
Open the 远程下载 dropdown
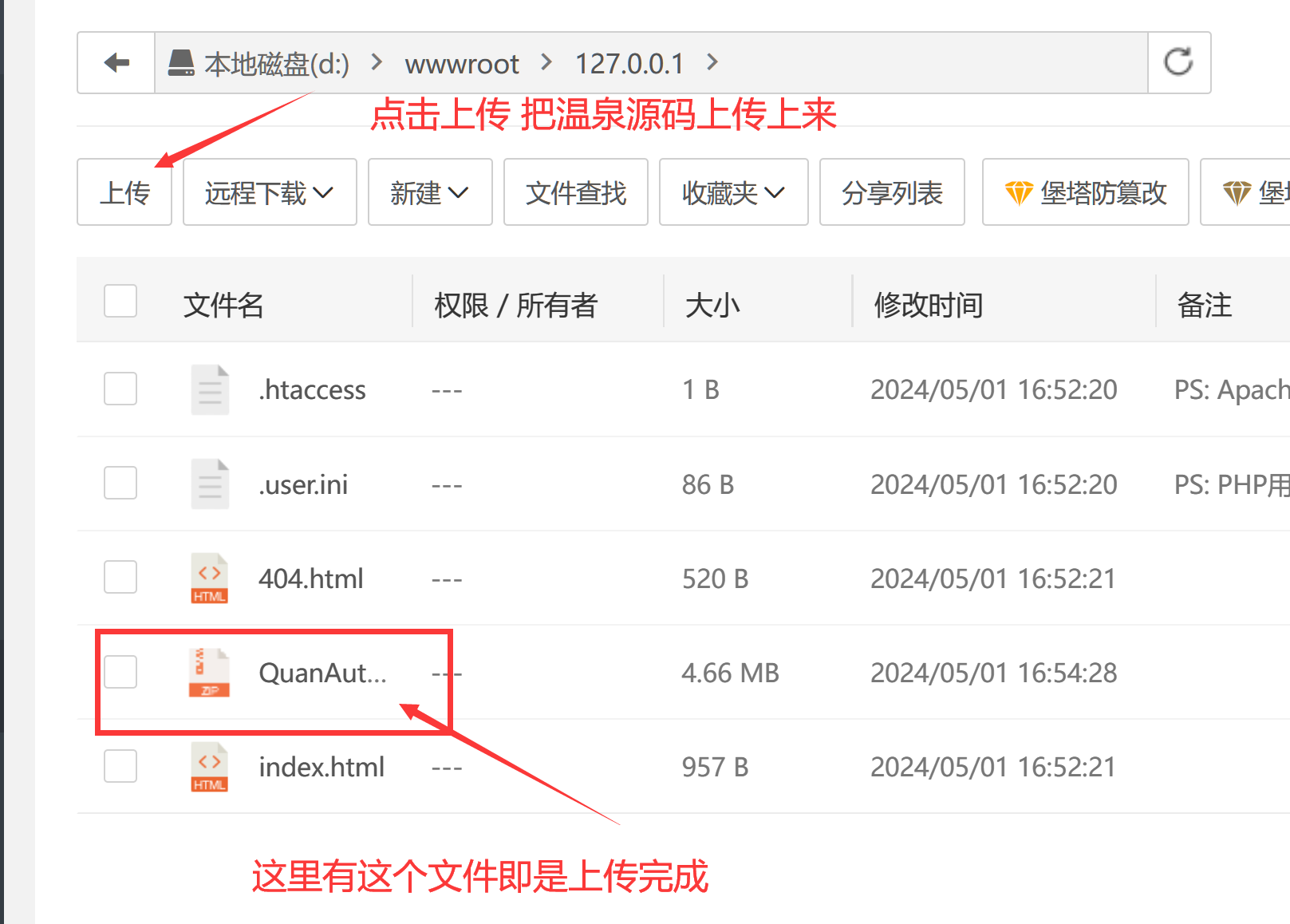click(x=269, y=192)
